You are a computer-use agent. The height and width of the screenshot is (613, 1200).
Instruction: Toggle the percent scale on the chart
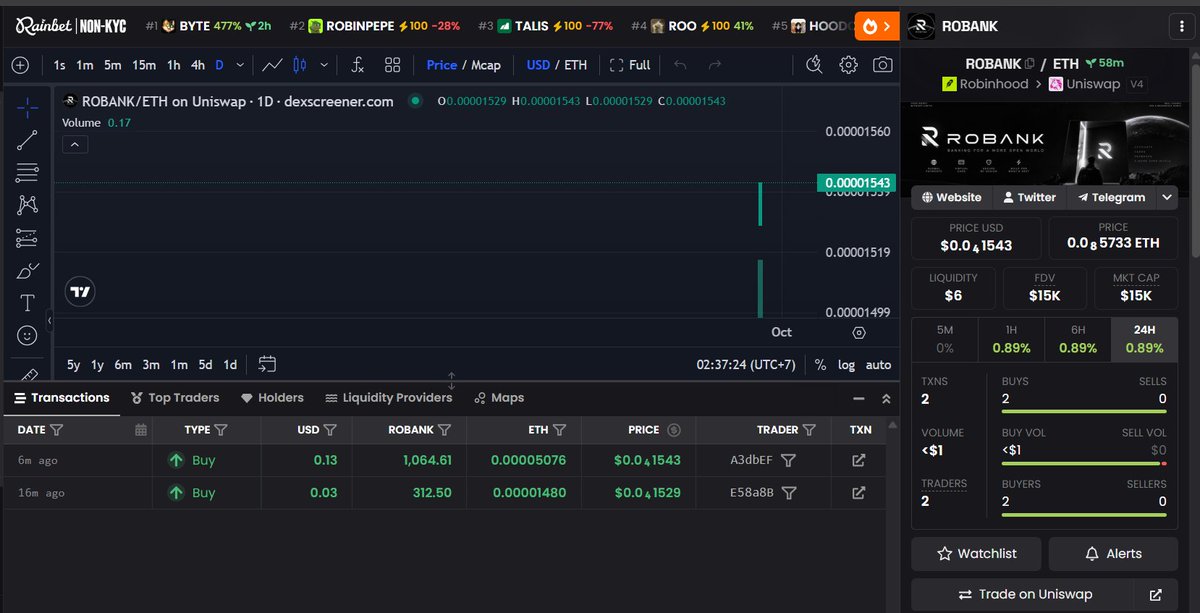click(820, 365)
